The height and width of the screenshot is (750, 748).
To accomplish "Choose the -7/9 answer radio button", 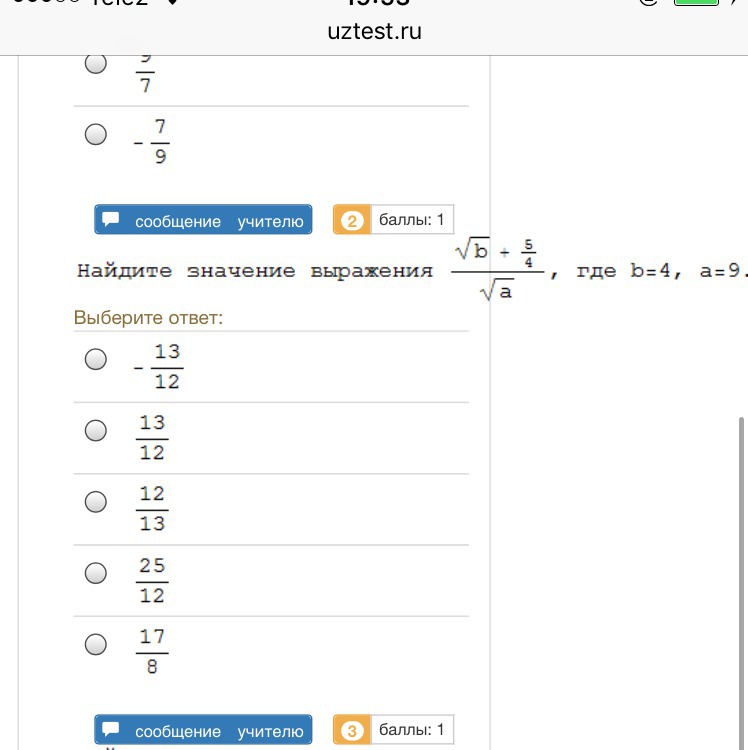I will coord(96,135).
